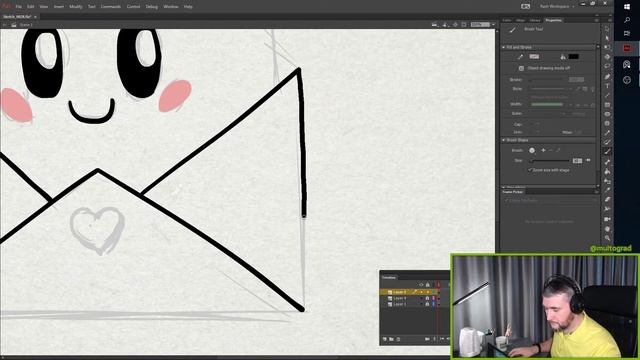
Task: Click the brush Size value field
Action: click(x=577, y=160)
